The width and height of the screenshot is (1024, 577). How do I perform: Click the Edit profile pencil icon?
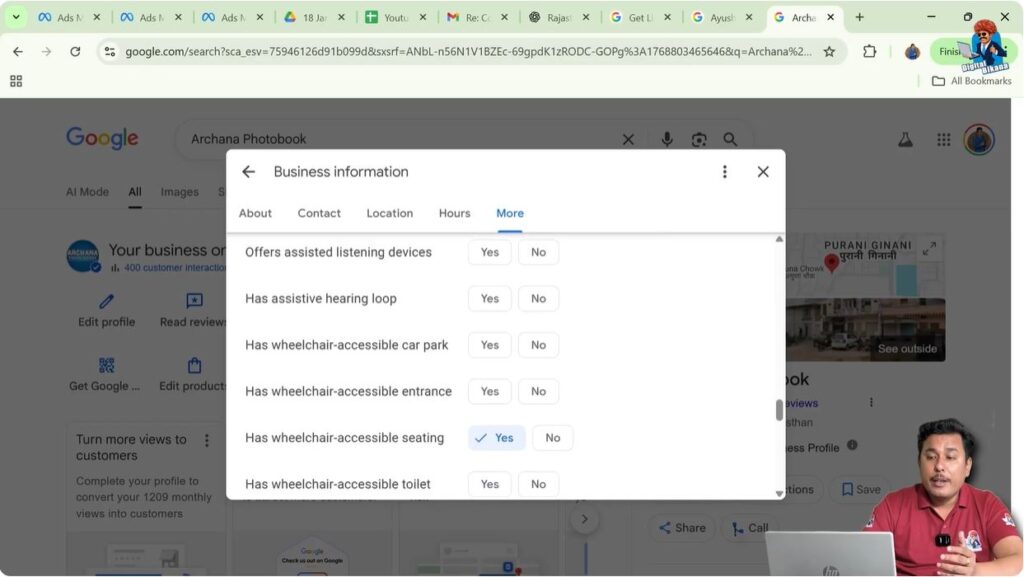[105, 299]
